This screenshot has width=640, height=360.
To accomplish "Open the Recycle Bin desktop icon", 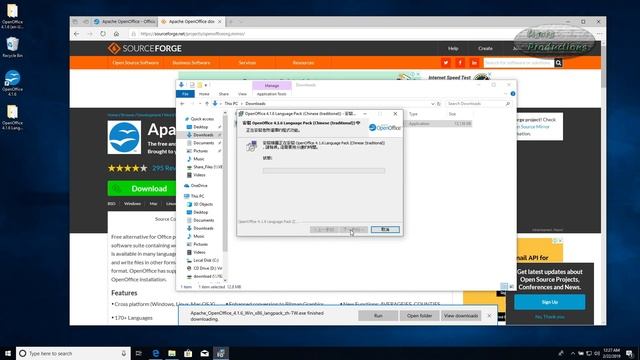I will pyautogui.click(x=12, y=47).
